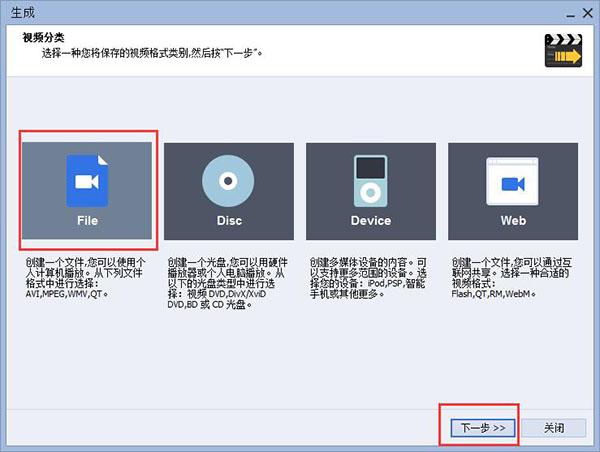Close the 生成 dialog with X
The width and height of the screenshot is (600, 452).
588,13
